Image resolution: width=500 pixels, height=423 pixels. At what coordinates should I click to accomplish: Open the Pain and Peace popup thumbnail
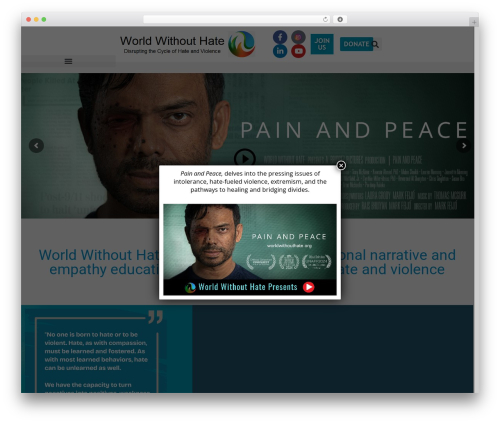tap(250, 249)
